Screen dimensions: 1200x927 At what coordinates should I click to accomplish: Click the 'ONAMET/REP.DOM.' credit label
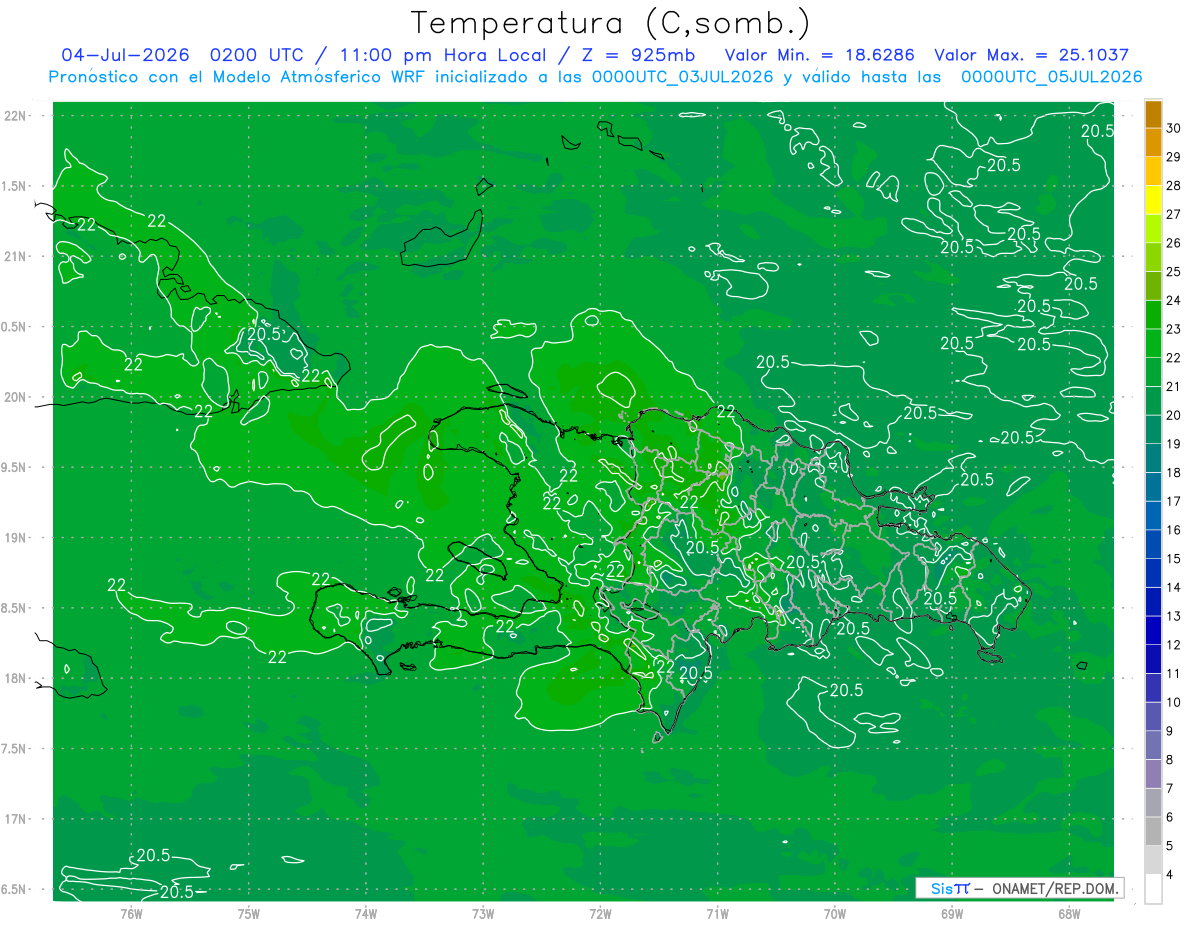point(1054,888)
